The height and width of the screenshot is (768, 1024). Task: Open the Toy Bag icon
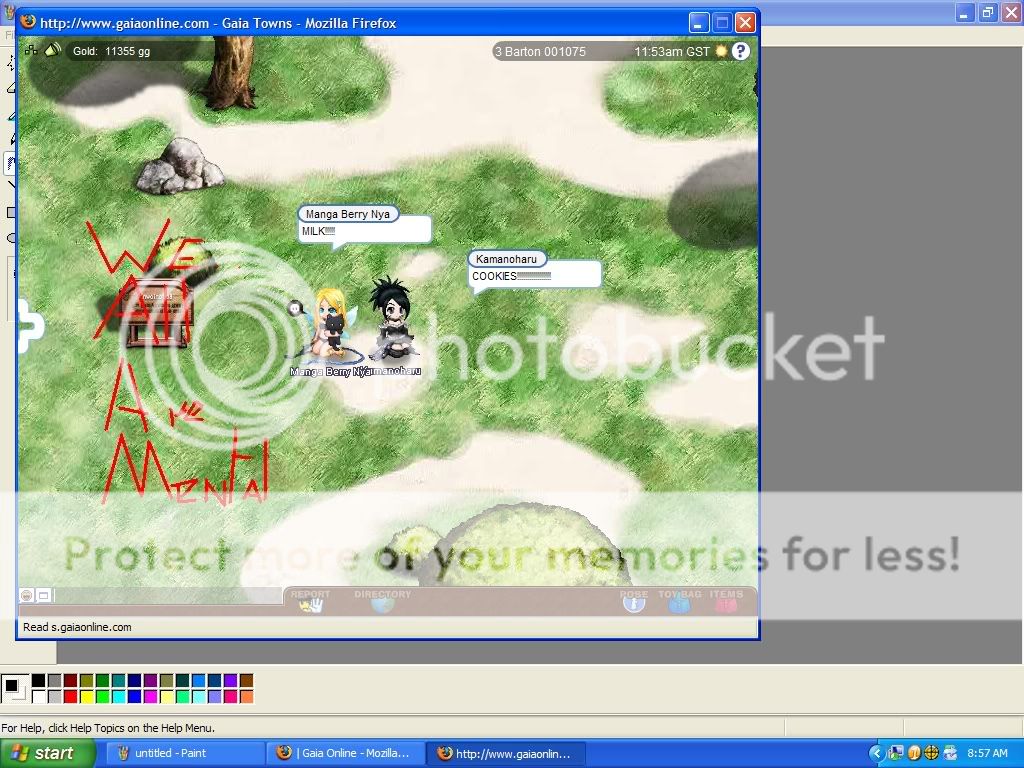(x=680, y=602)
